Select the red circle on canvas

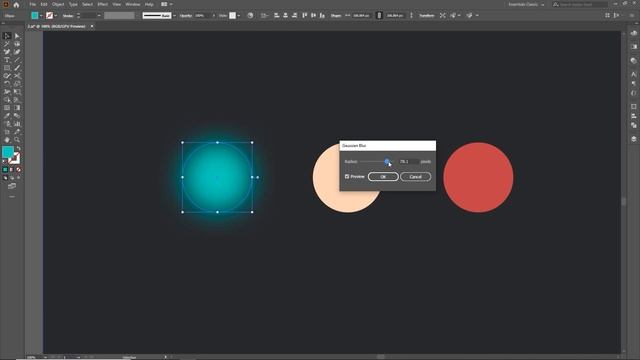point(478,178)
